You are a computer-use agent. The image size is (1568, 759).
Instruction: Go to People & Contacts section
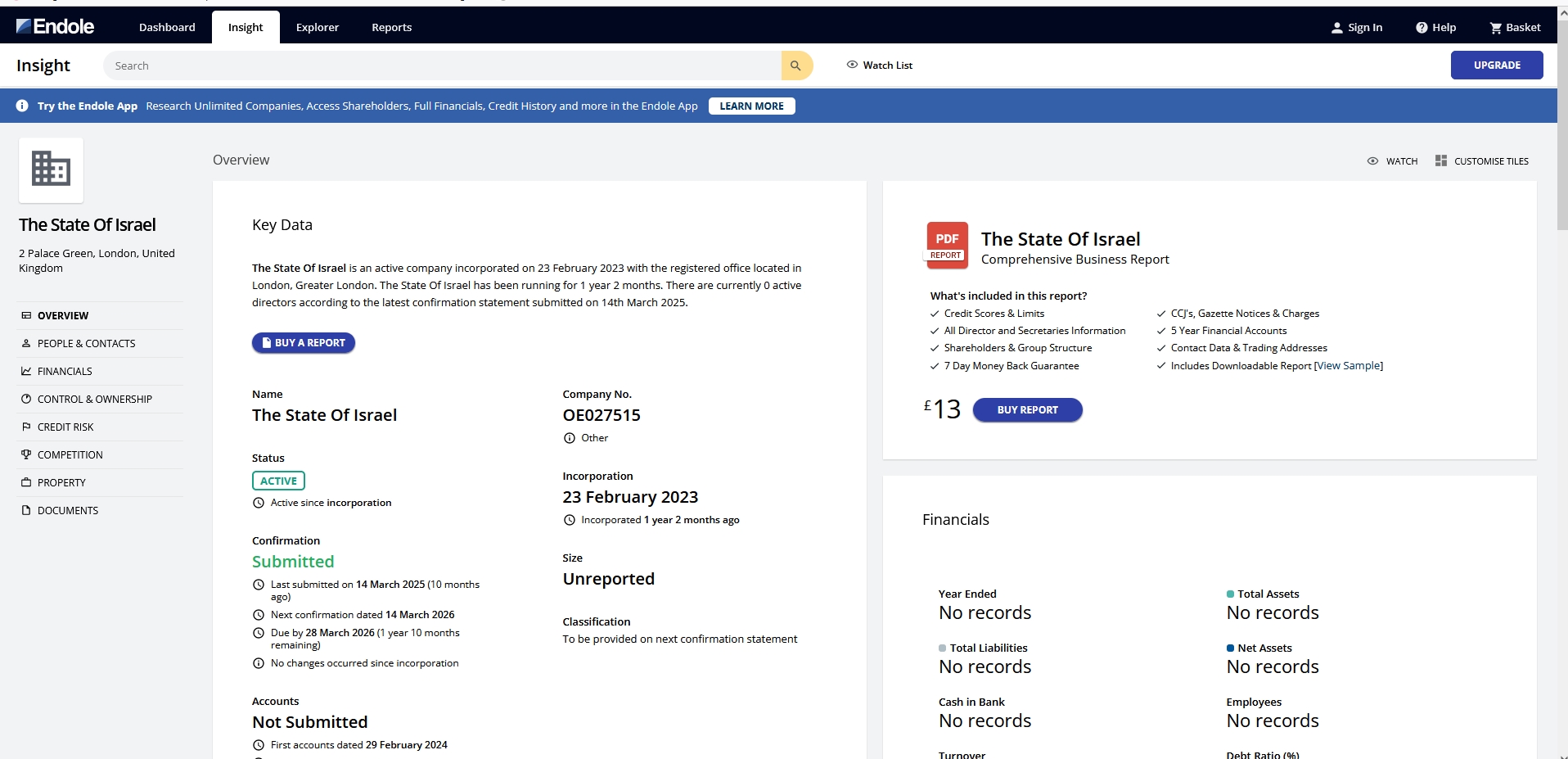[86, 343]
